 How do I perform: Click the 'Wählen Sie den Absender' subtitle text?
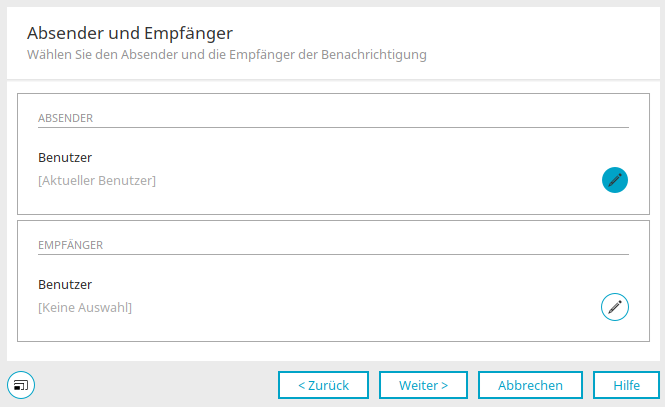coord(227,55)
